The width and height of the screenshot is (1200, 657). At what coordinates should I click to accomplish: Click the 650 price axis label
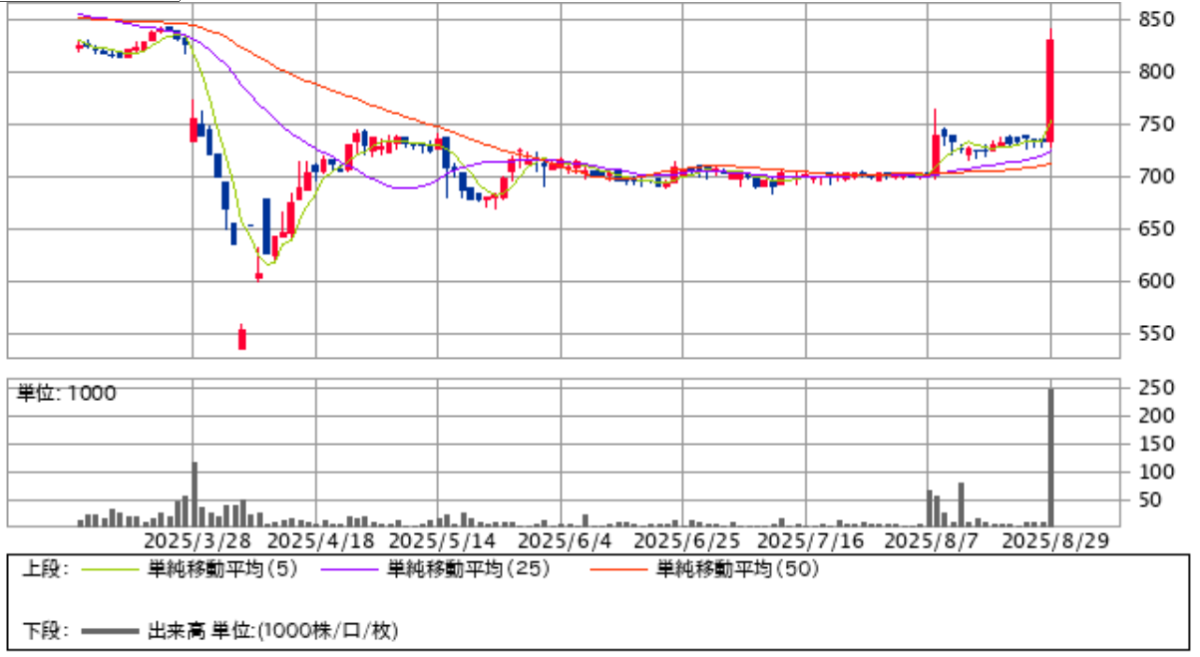[x=1154, y=229]
